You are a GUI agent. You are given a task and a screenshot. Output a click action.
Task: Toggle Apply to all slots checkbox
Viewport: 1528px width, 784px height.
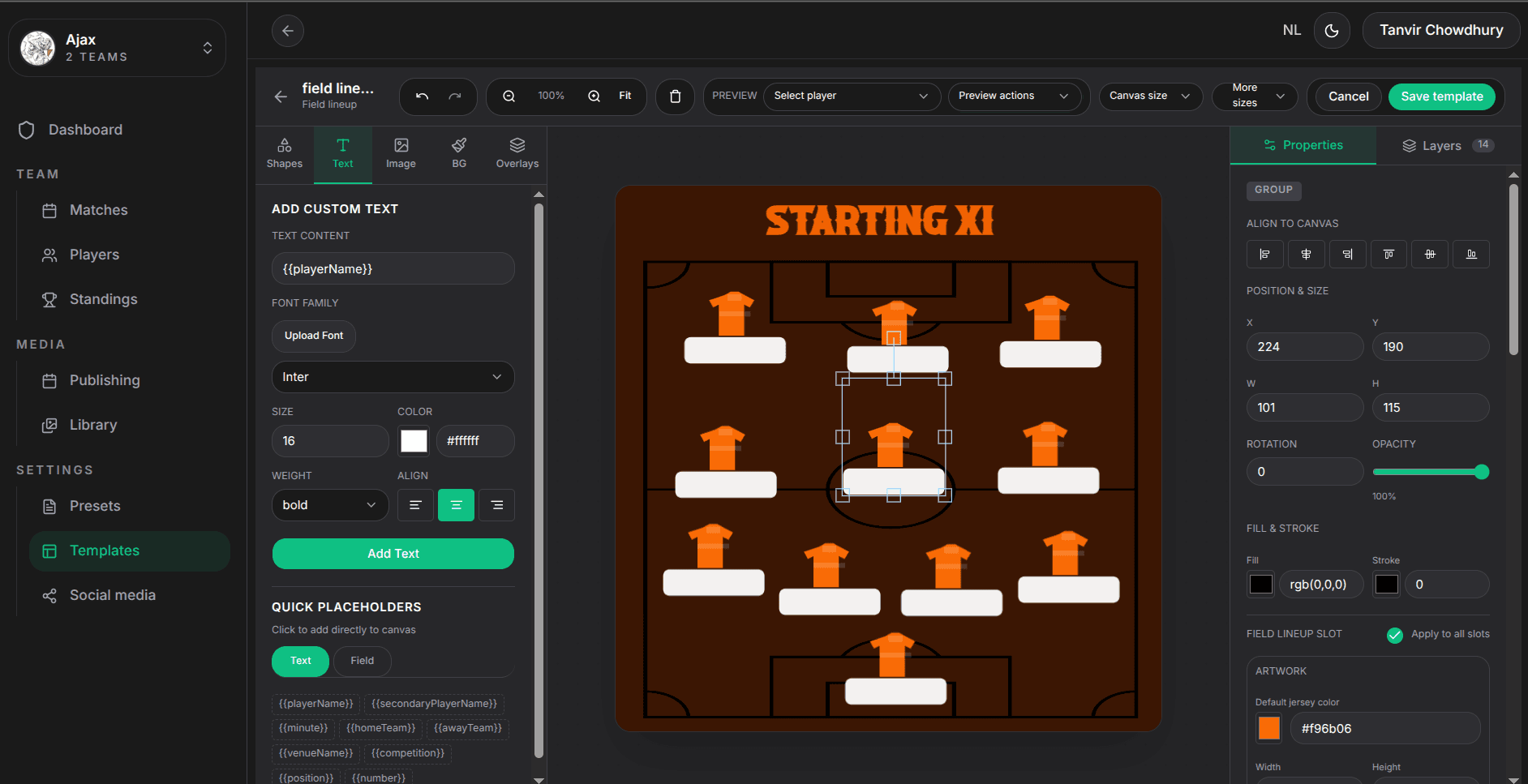pyautogui.click(x=1395, y=635)
